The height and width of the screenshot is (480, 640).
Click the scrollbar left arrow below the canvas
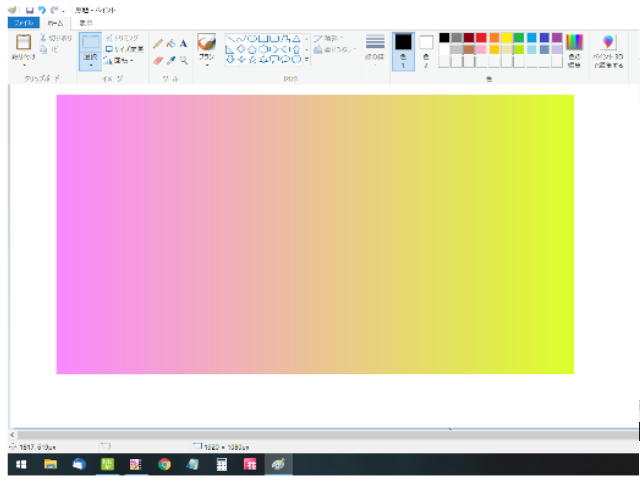[13, 434]
